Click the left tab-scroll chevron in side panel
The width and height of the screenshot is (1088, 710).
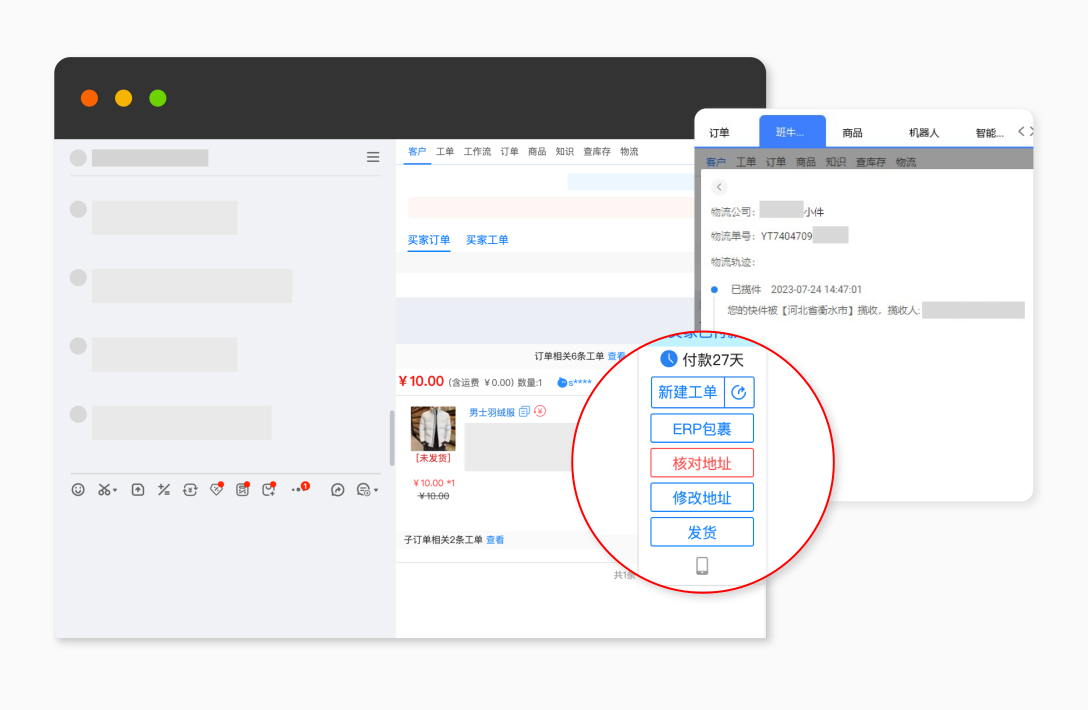click(1021, 131)
